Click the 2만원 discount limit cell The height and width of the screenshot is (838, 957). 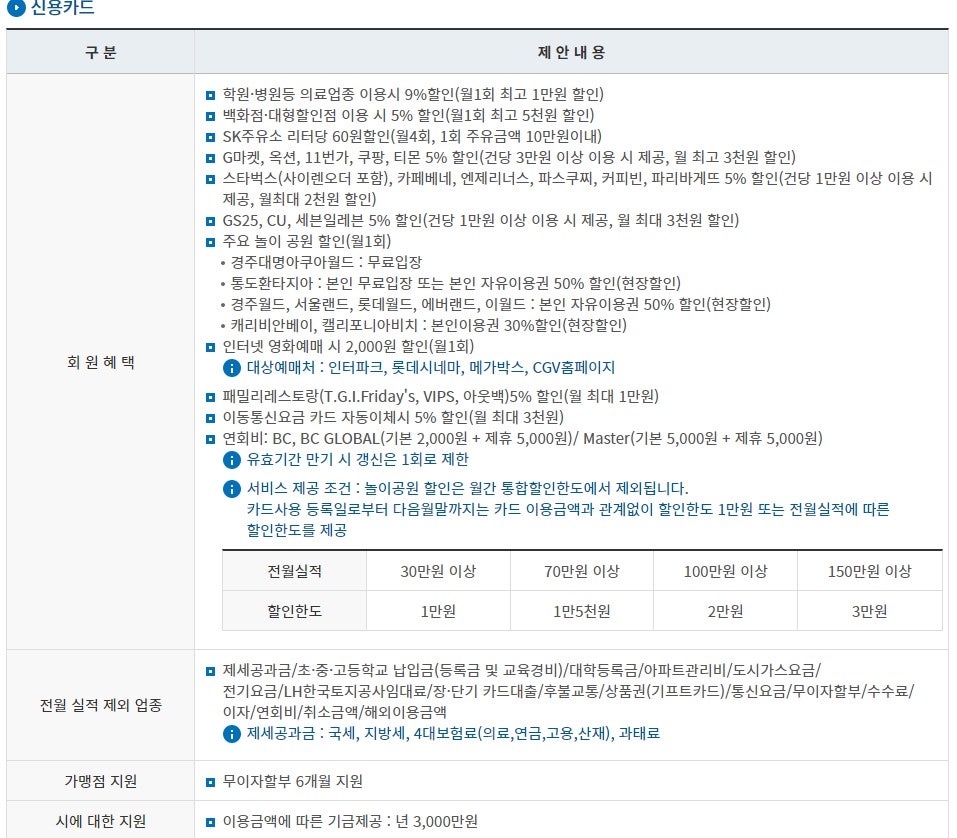725,611
